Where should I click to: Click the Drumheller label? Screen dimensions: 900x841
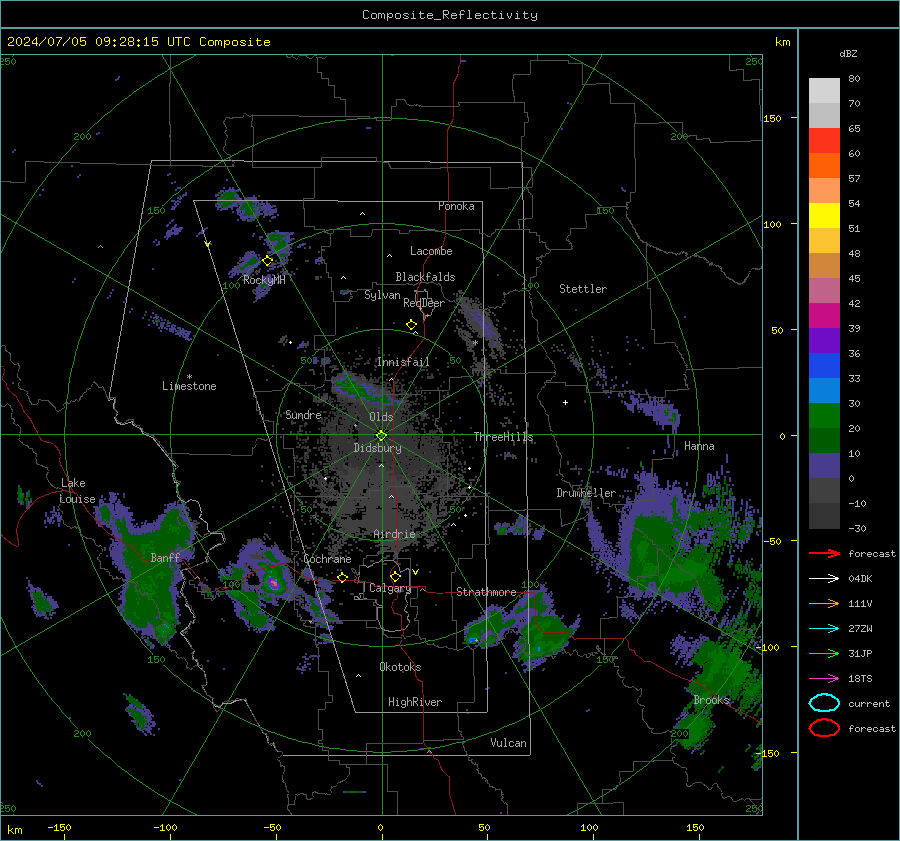(586, 493)
